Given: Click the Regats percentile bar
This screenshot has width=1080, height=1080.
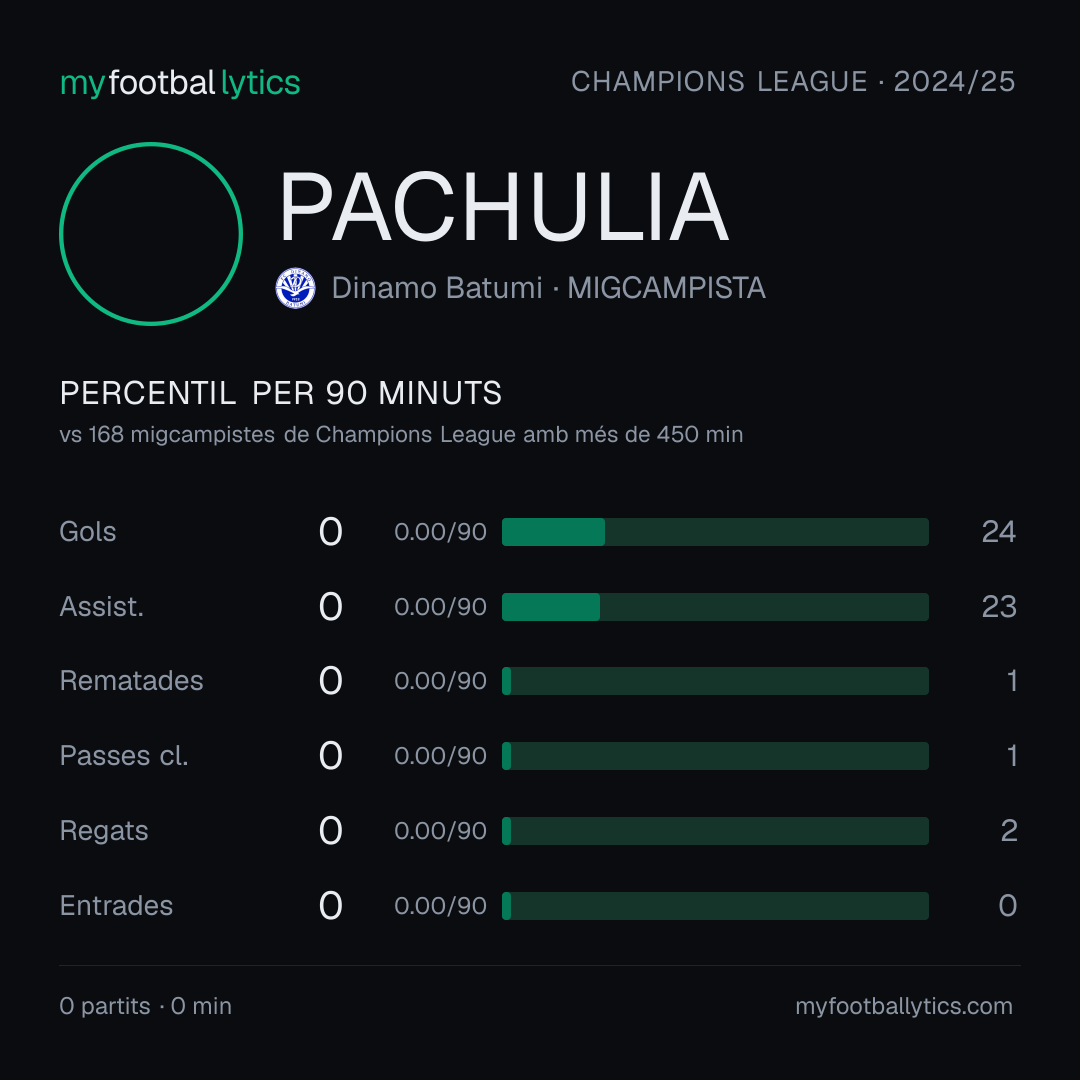Looking at the screenshot, I should pyautogui.click(x=715, y=831).
